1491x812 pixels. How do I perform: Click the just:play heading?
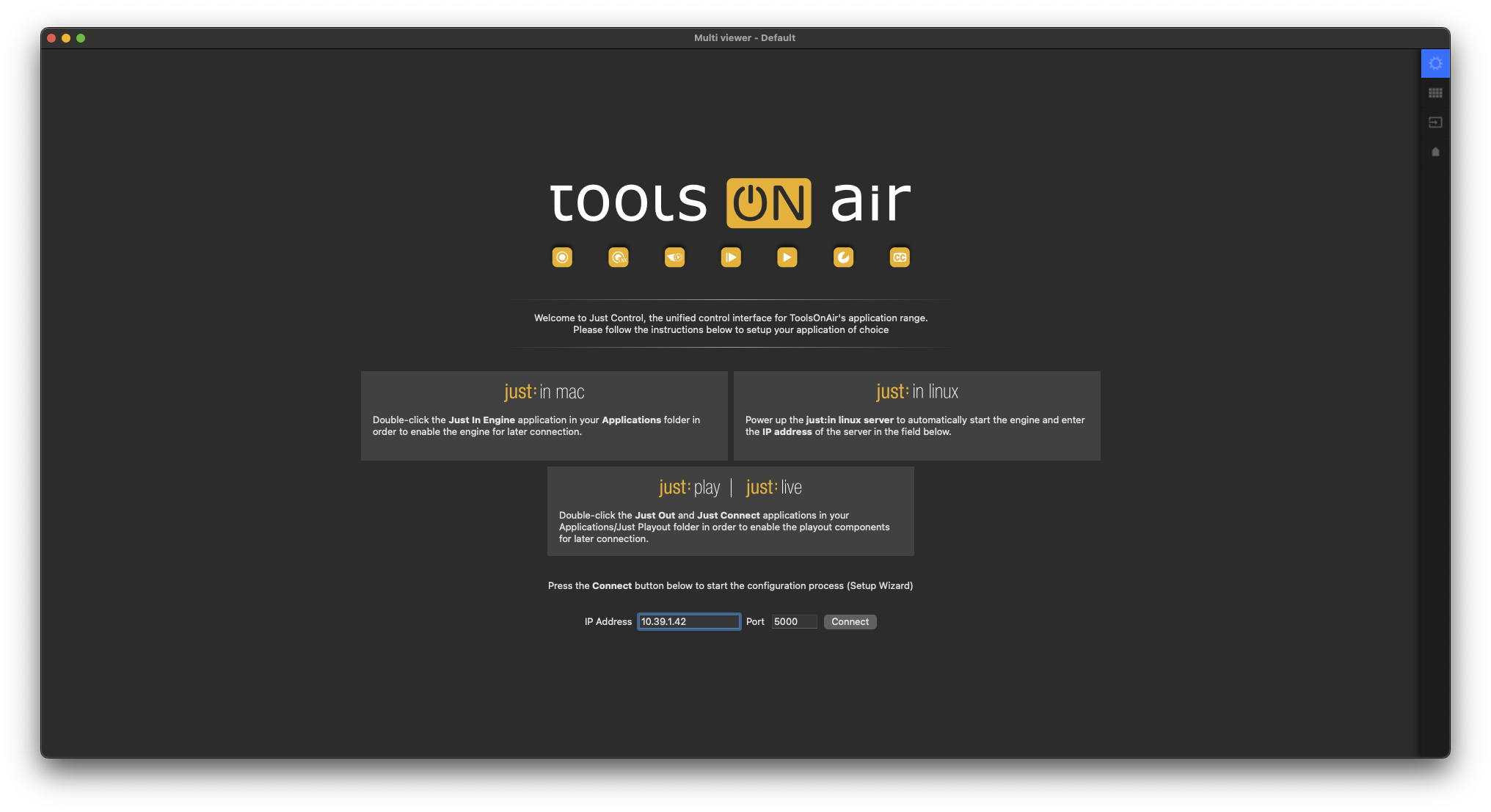(689, 488)
